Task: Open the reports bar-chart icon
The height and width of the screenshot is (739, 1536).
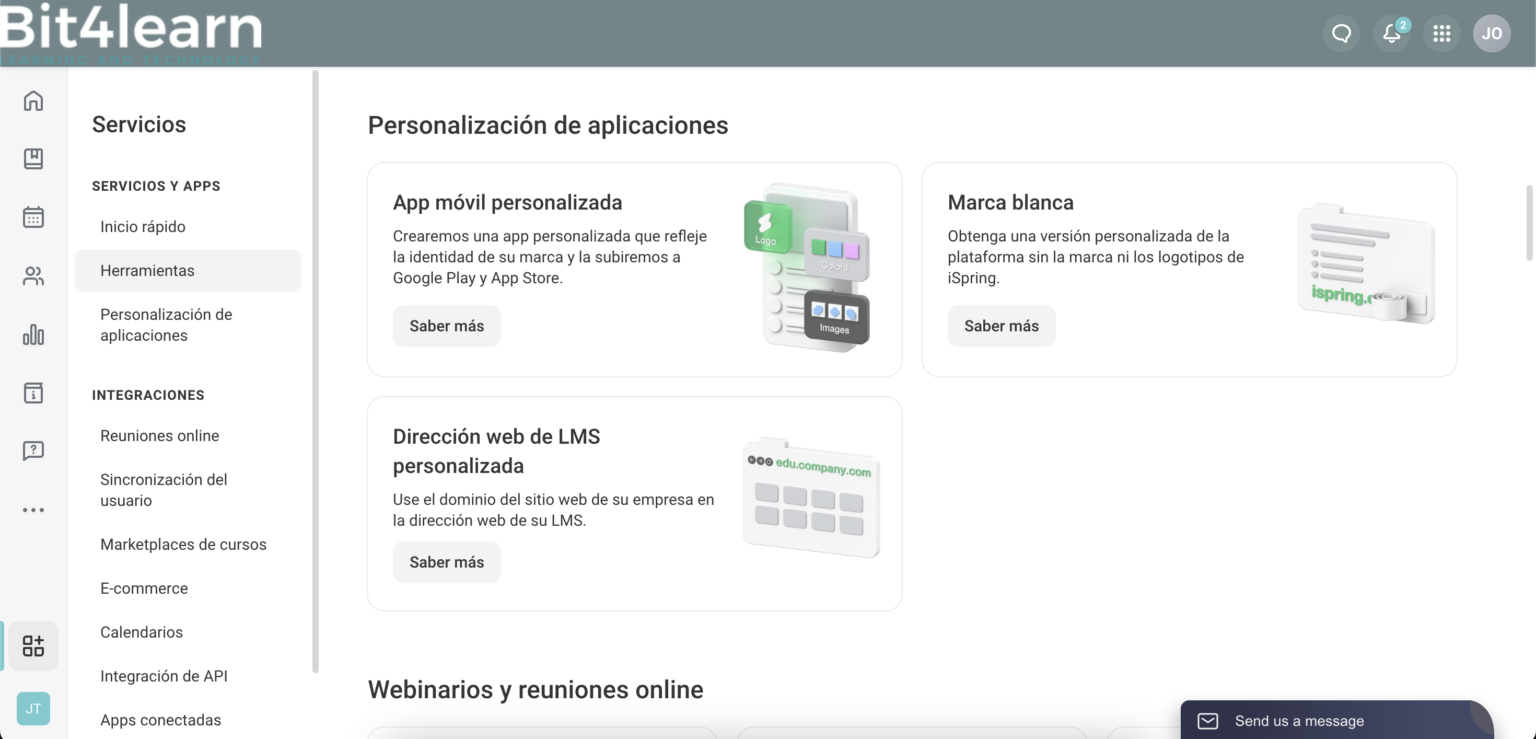Action: pos(33,334)
